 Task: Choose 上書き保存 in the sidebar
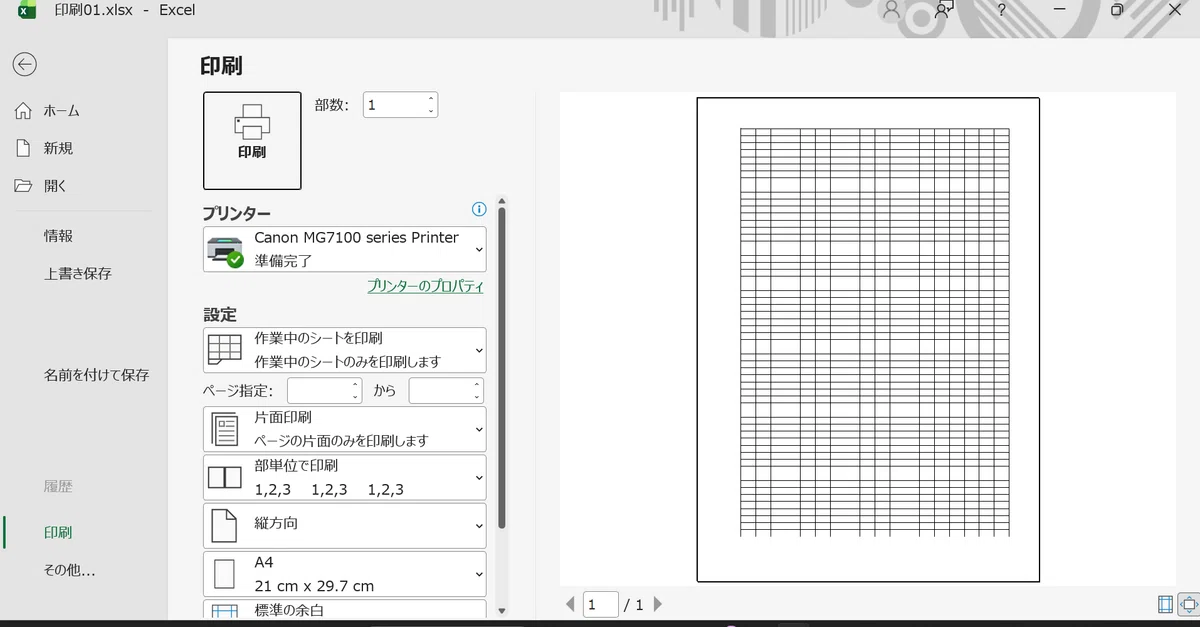[77, 273]
